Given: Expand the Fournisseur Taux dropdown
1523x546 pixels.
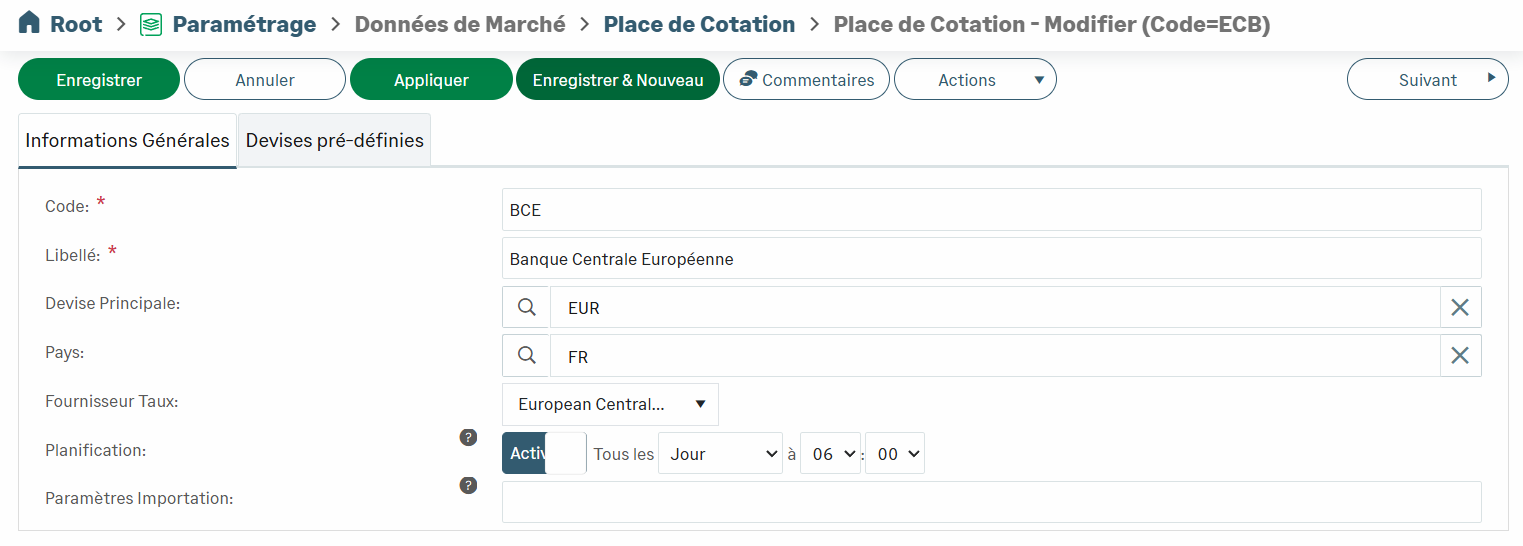Looking at the screenshot, I should click(x=610, y=405).
